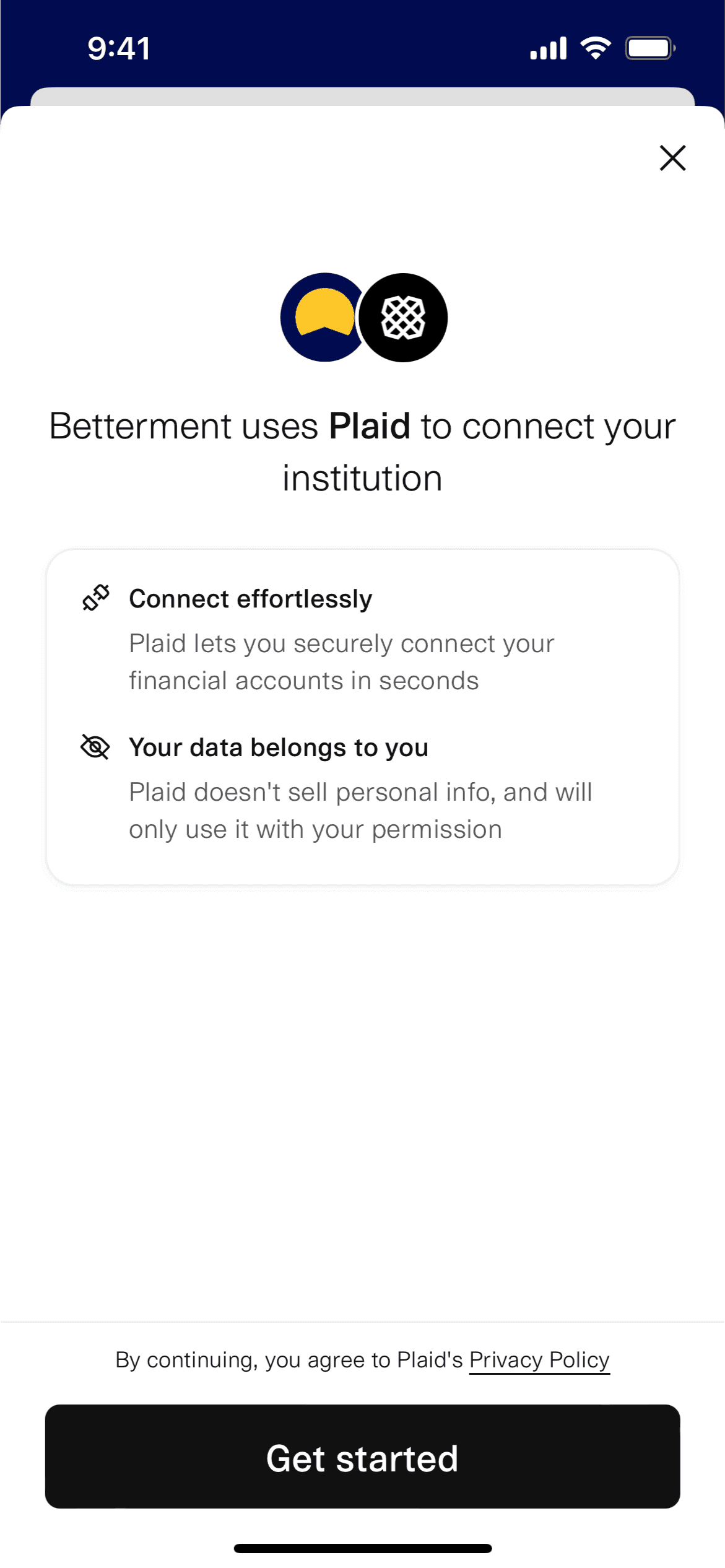Tap the "Plaid doesn't sell personal info" description

click(360, 811)
